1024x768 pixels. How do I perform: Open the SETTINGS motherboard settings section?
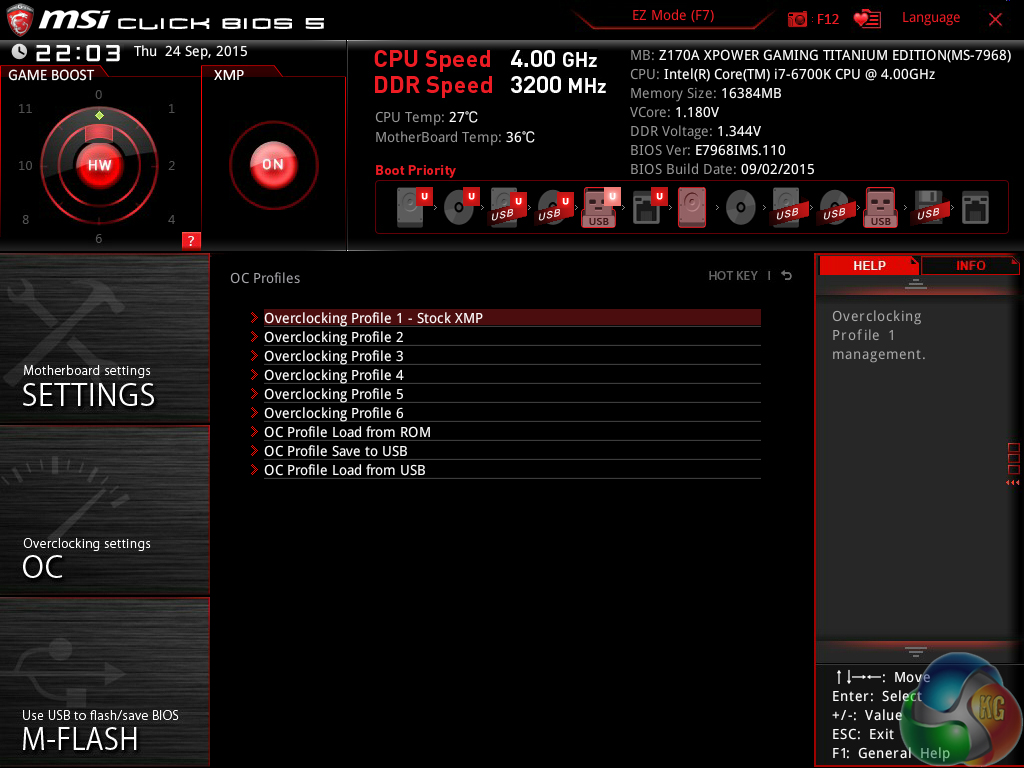[104, 338]
